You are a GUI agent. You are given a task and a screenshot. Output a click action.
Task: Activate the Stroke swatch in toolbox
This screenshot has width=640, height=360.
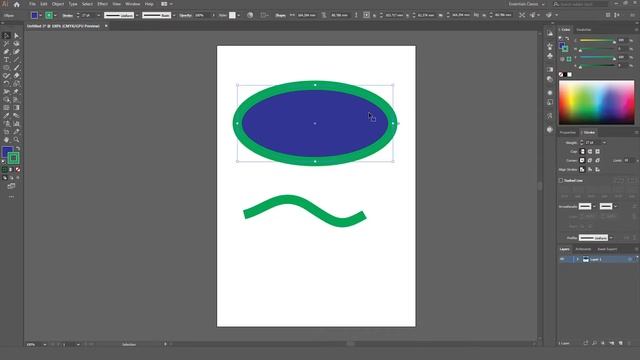click(x=13, y=158)
